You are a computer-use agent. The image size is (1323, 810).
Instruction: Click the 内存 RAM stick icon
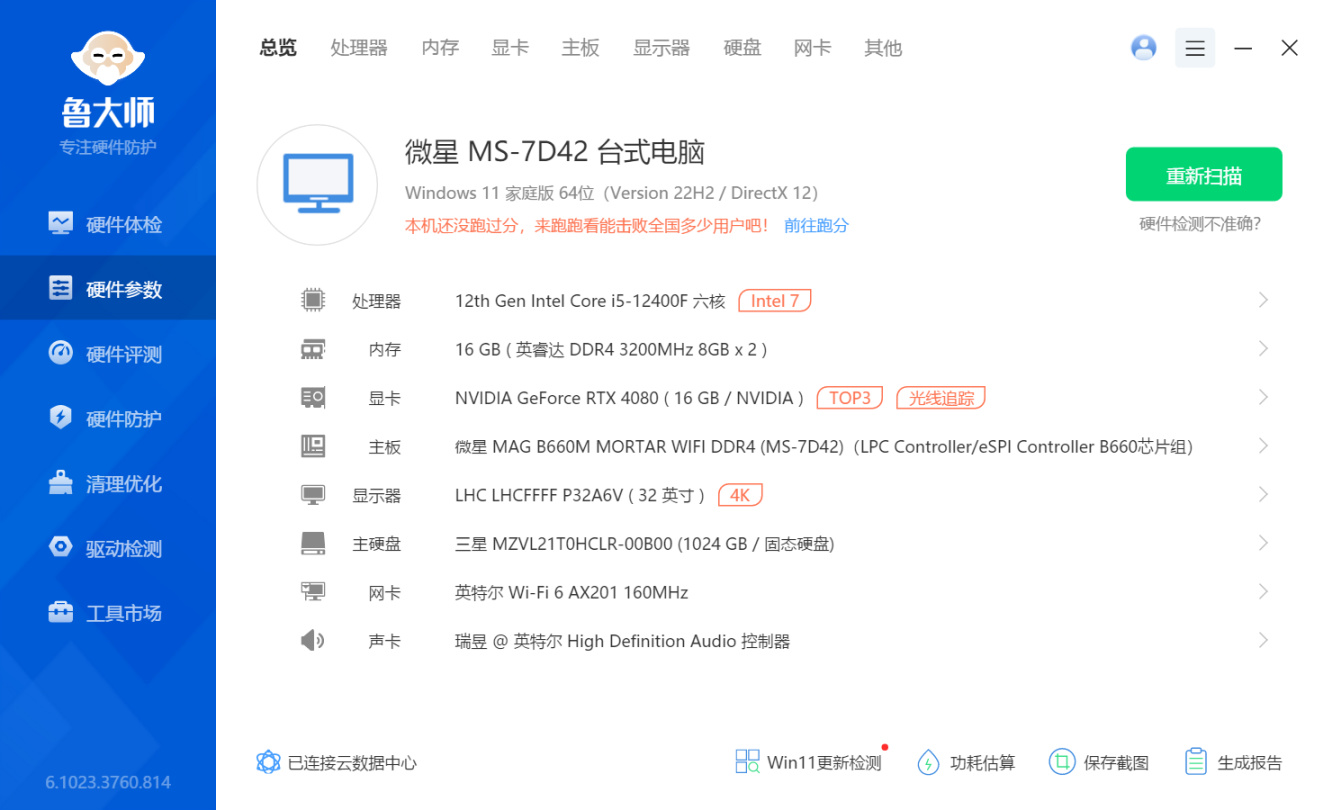(313, 349)
